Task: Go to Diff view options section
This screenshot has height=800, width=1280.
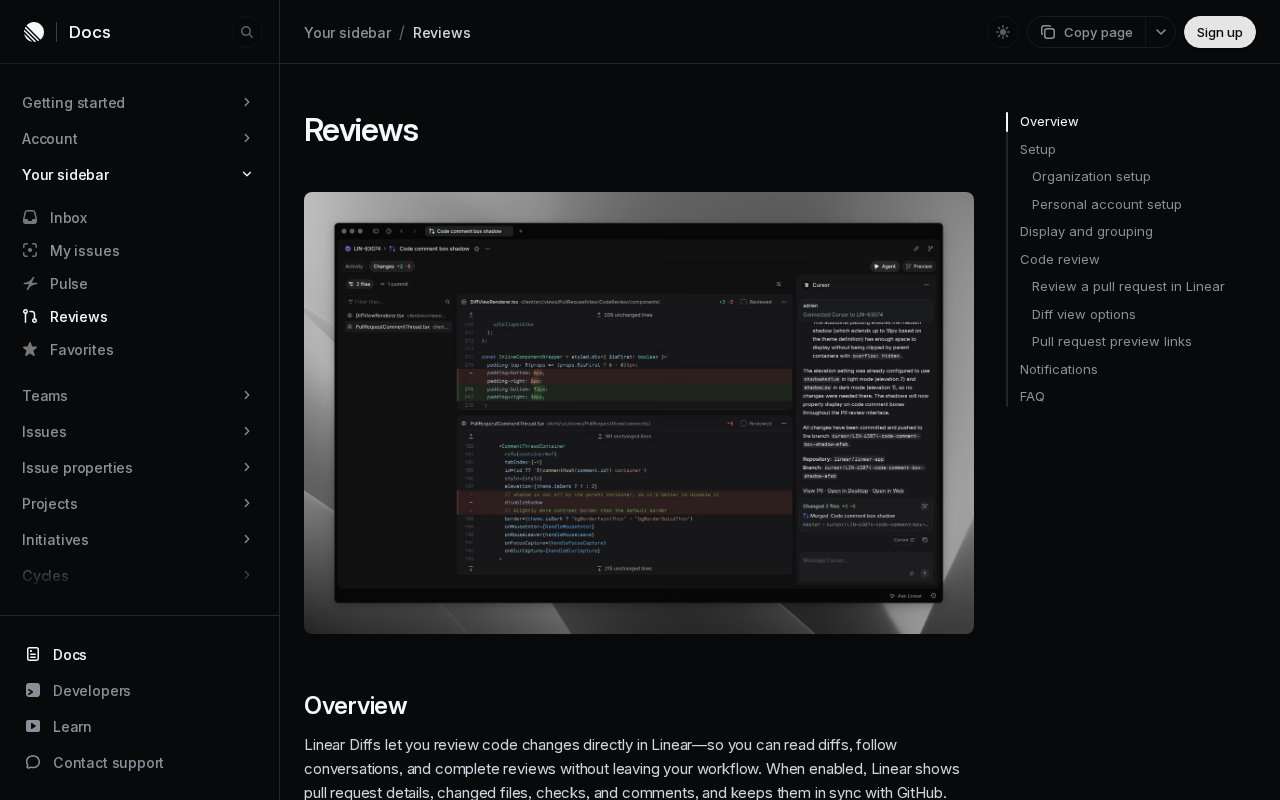Action: click(x=1084, y=314)
